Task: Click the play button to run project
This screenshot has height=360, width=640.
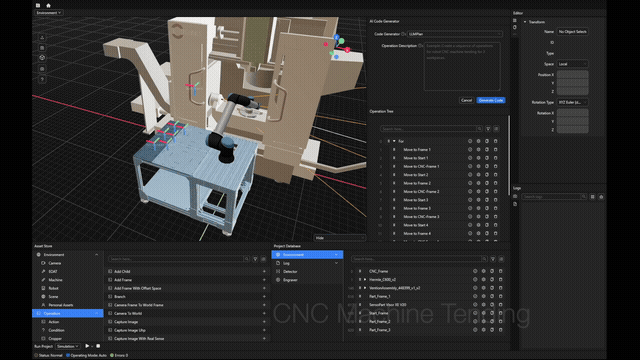Action: (87, 346)
